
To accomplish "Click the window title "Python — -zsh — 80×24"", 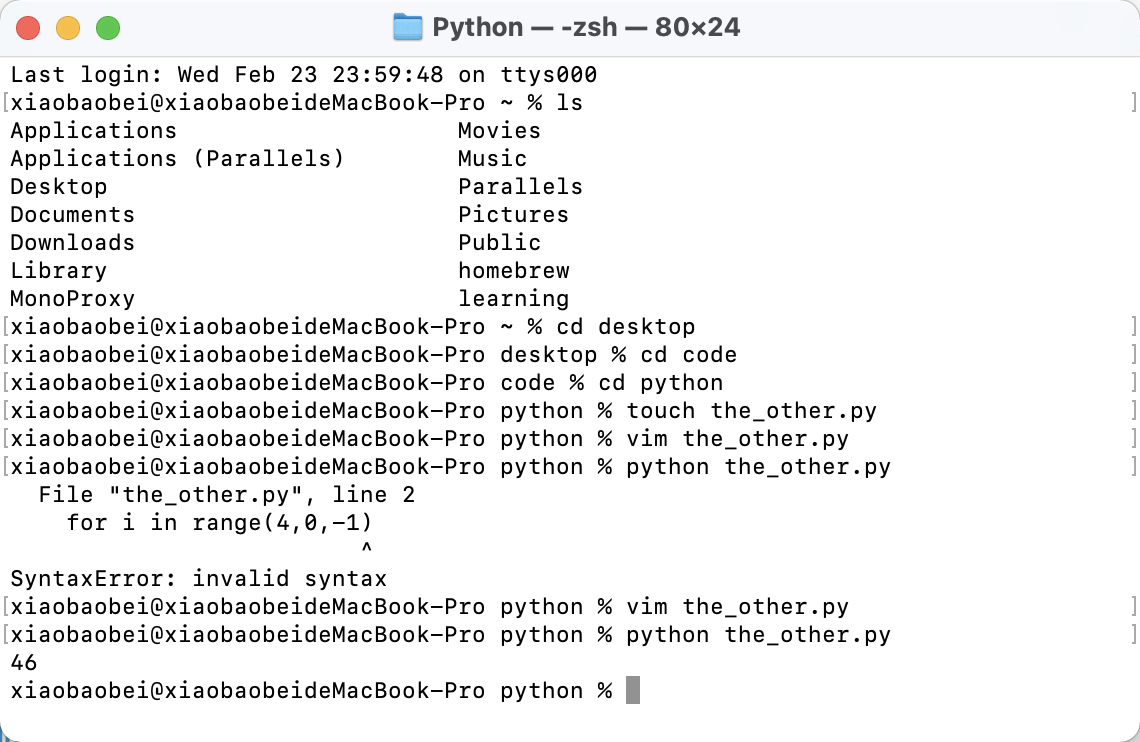I will [x=586, y=27].
